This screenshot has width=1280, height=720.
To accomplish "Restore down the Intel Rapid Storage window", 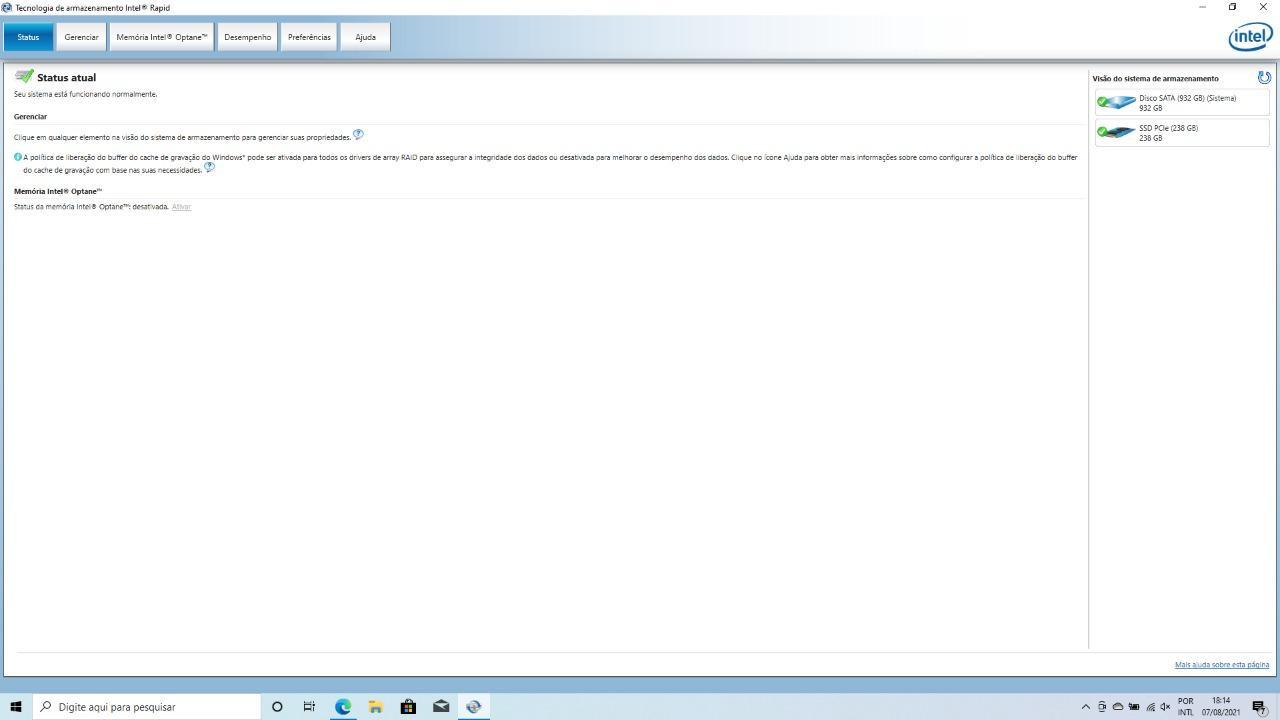I will click(1232, 7).
